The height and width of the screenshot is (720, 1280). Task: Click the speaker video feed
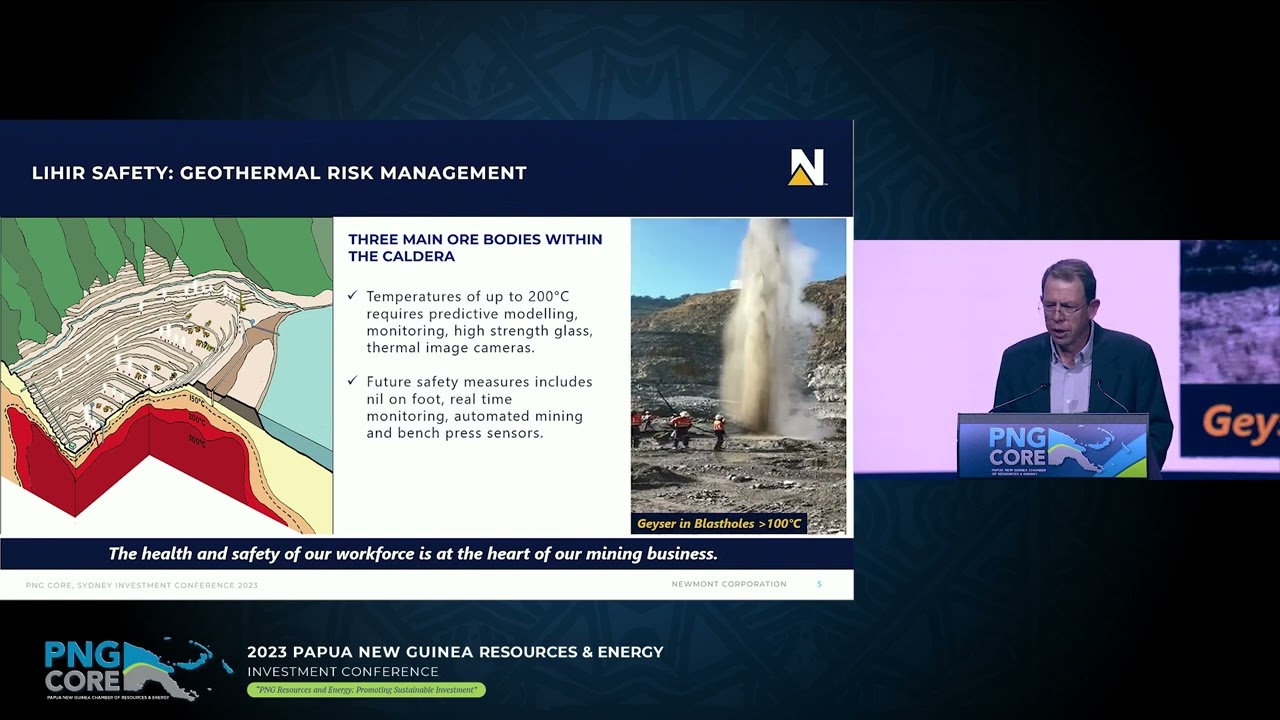tap(1066, 359)
